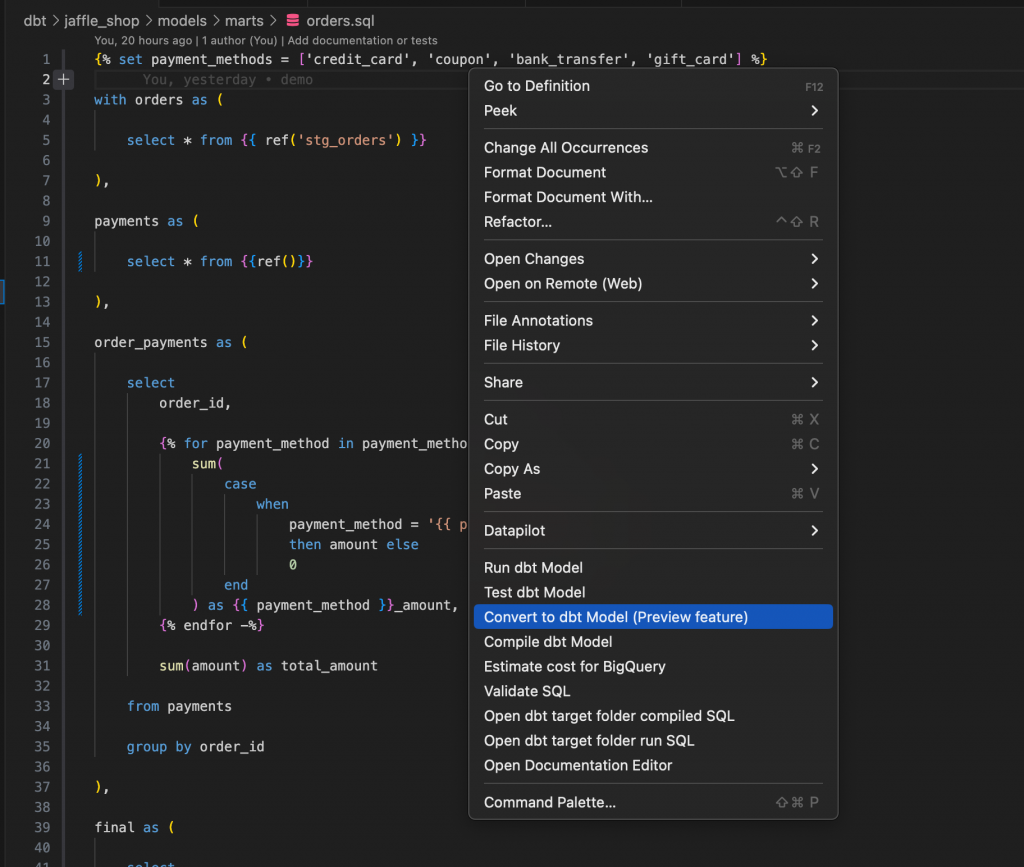Expand the File Annotations submenu arrow
The height and width of the screenshot is (867, 1024).
(x=814, y=321)
